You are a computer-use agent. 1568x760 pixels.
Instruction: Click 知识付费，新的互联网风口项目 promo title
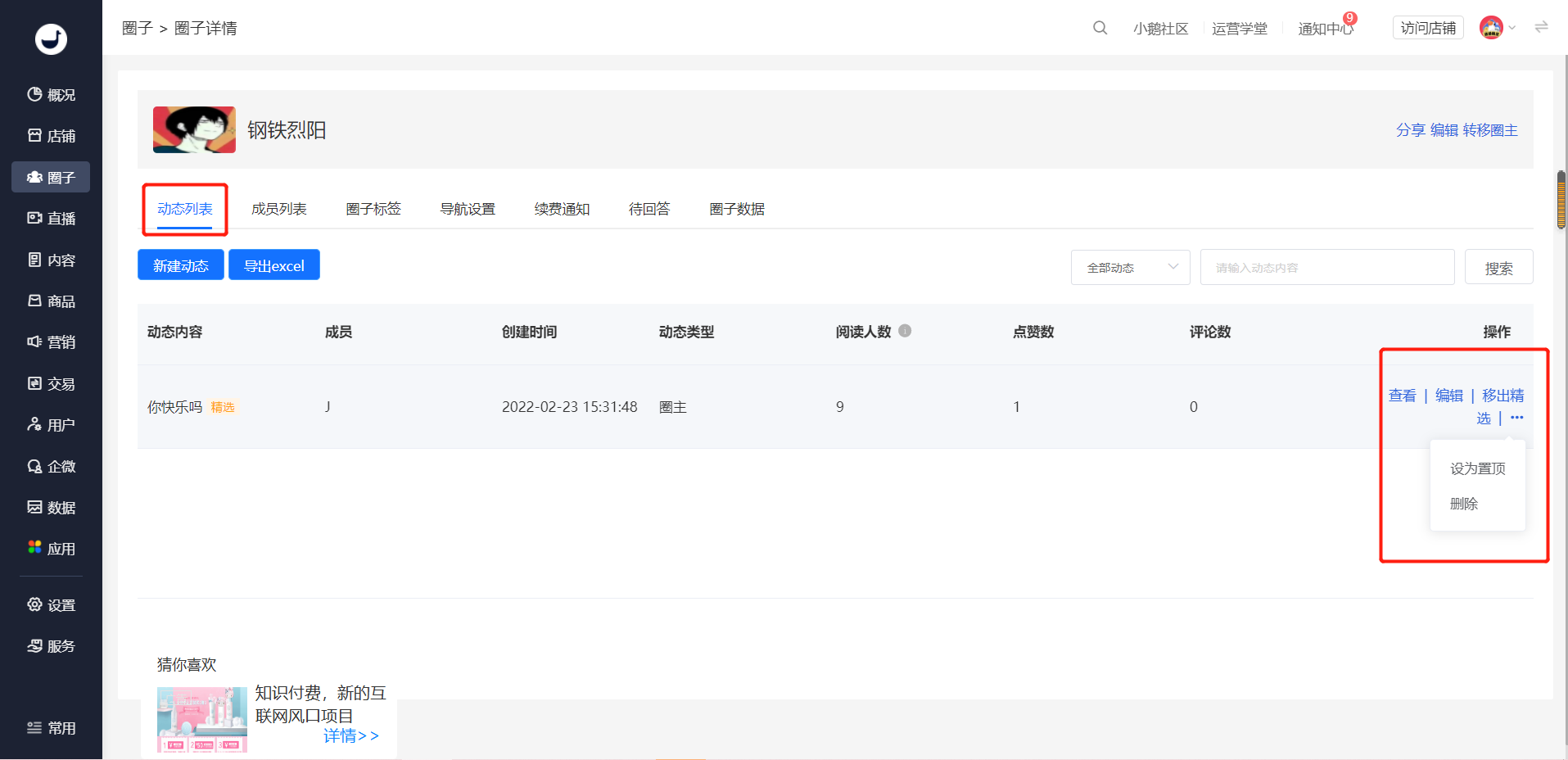click(x=320, y=704)
